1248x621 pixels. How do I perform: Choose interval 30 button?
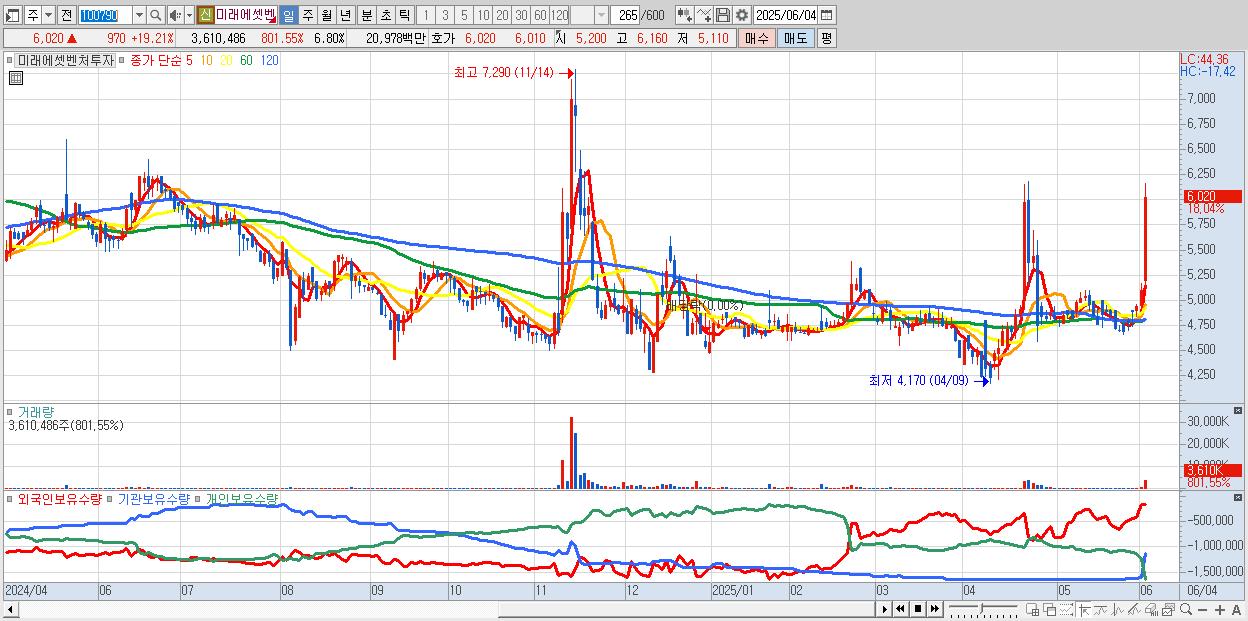[521, 15]
